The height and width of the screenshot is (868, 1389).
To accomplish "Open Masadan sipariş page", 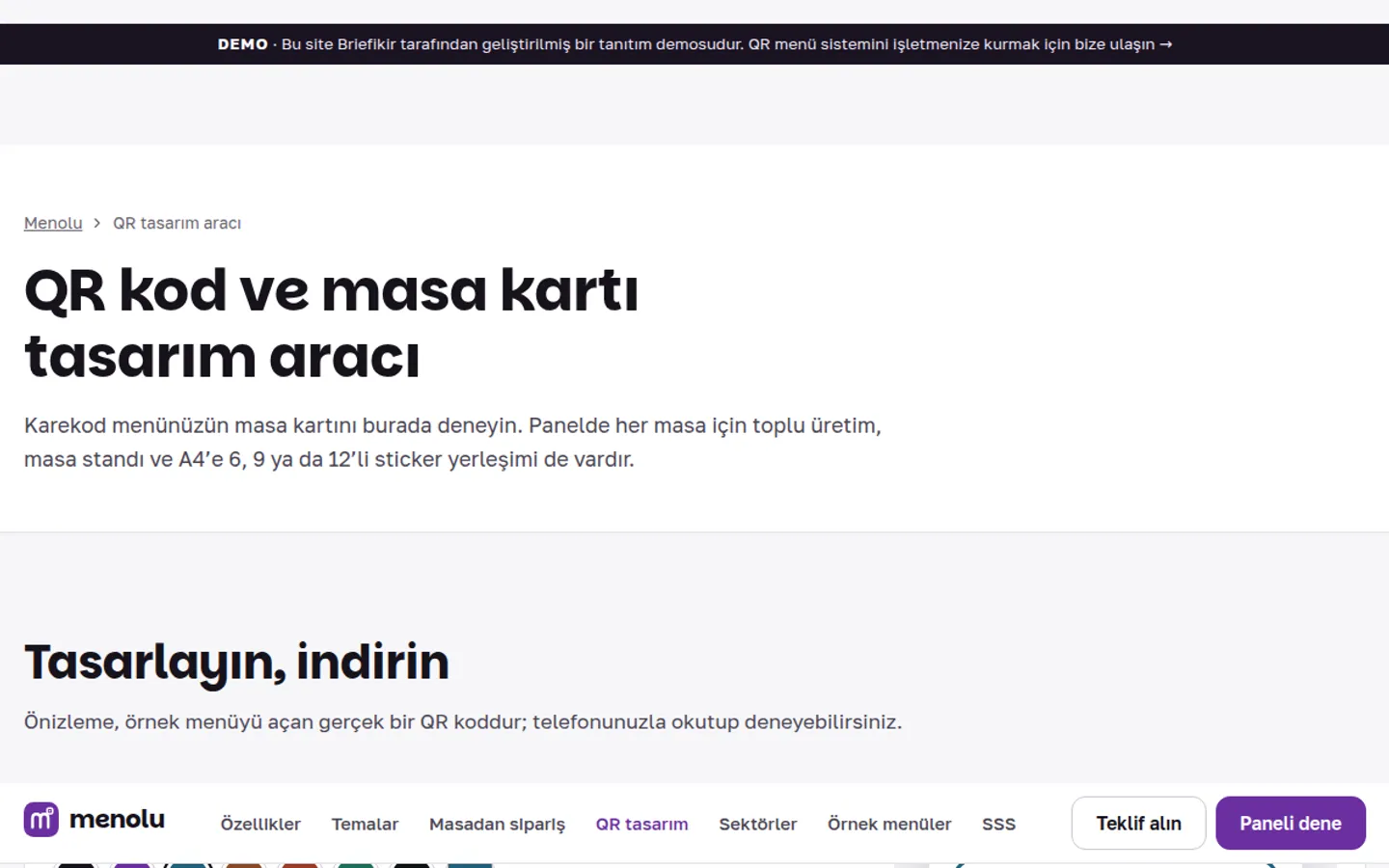I will coord(497,824).
